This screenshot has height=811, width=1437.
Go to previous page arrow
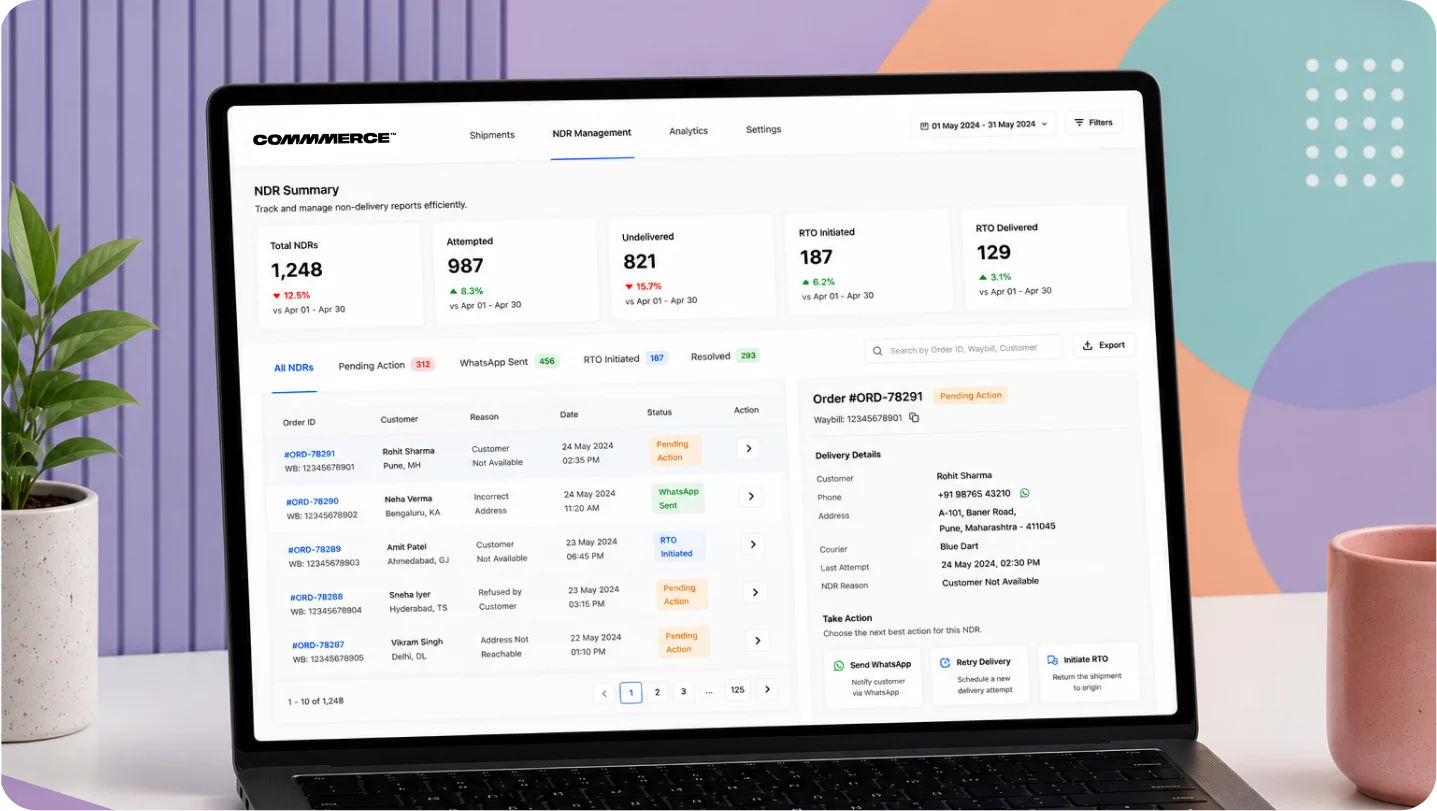pyautogui.click(x=604, y=693)
